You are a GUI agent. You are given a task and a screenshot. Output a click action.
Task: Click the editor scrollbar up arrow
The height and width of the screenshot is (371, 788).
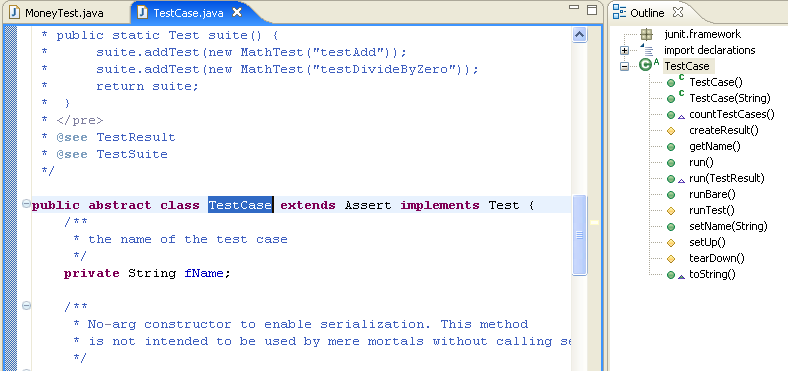580,35
